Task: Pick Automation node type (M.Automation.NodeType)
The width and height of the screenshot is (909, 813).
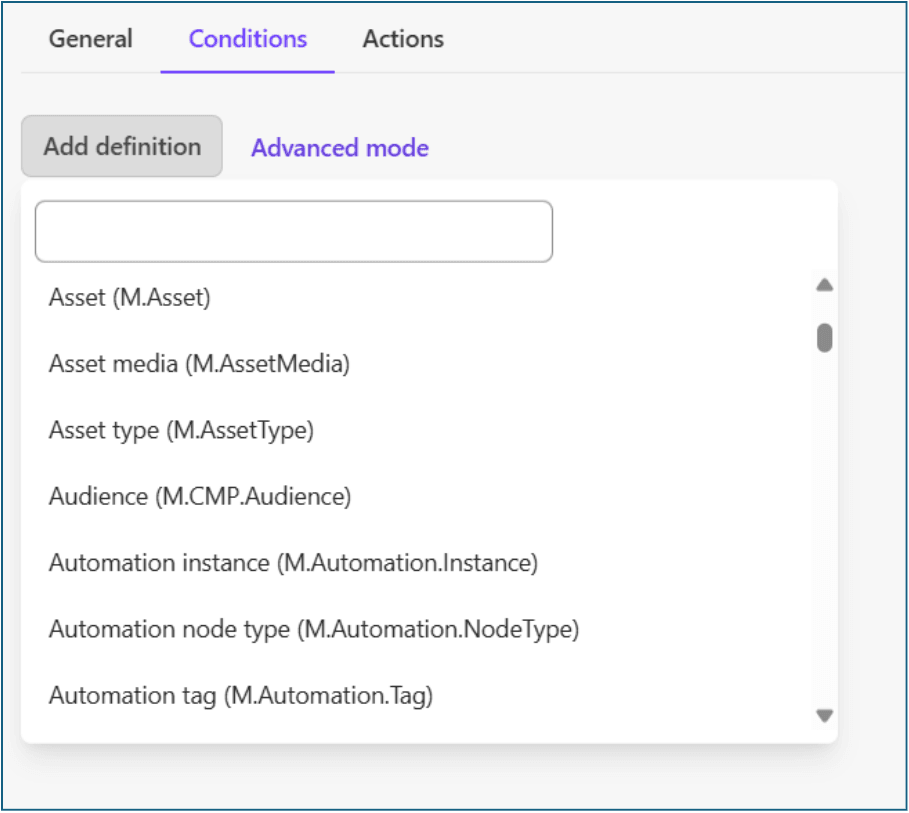Action: point(314,629)
